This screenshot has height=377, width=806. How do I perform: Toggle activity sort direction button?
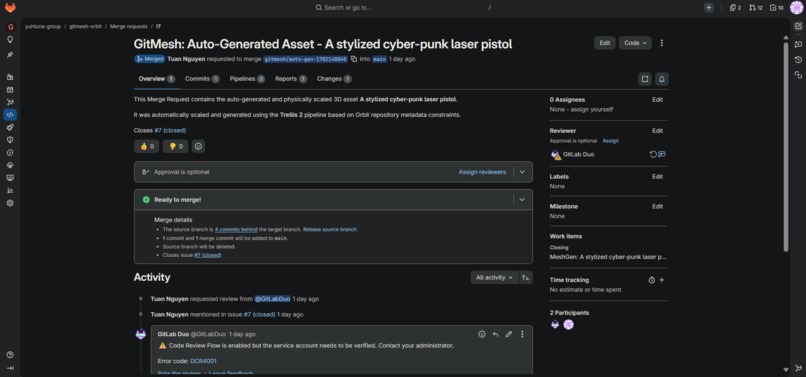(525, 278)
